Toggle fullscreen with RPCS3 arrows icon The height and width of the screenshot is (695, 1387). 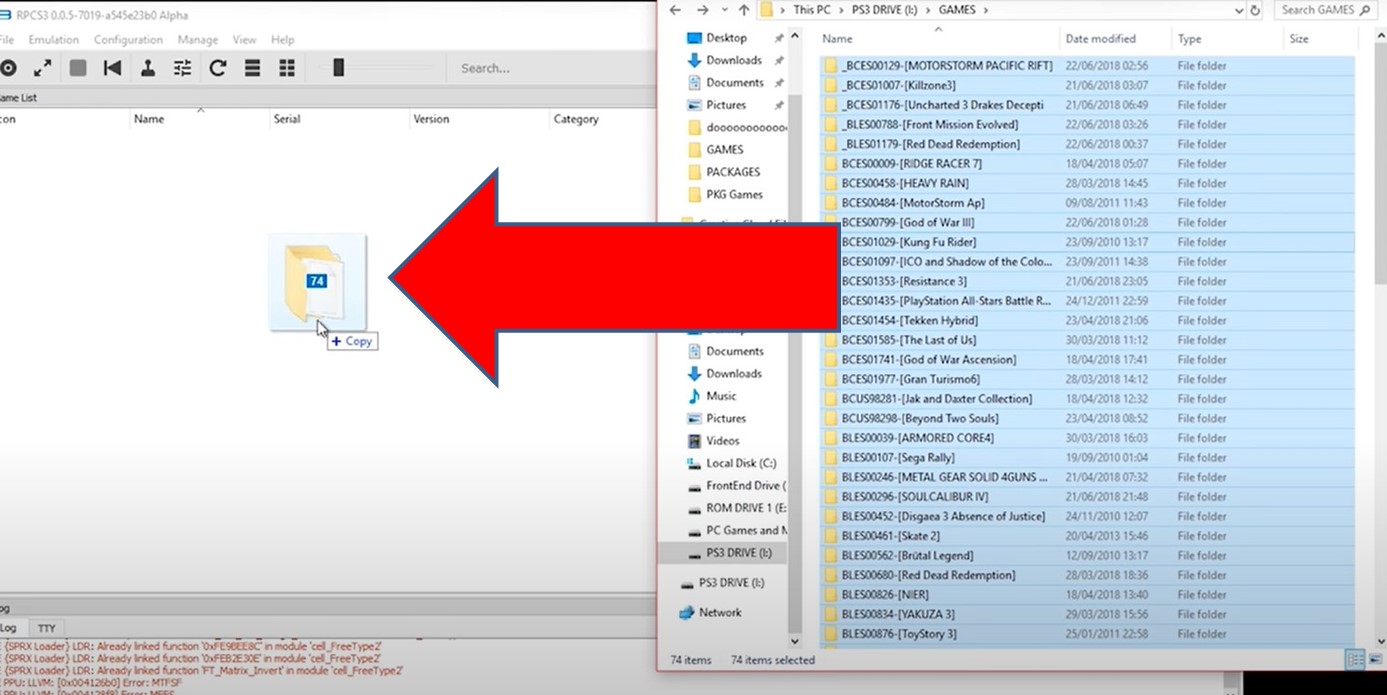[x=43, y=68]
